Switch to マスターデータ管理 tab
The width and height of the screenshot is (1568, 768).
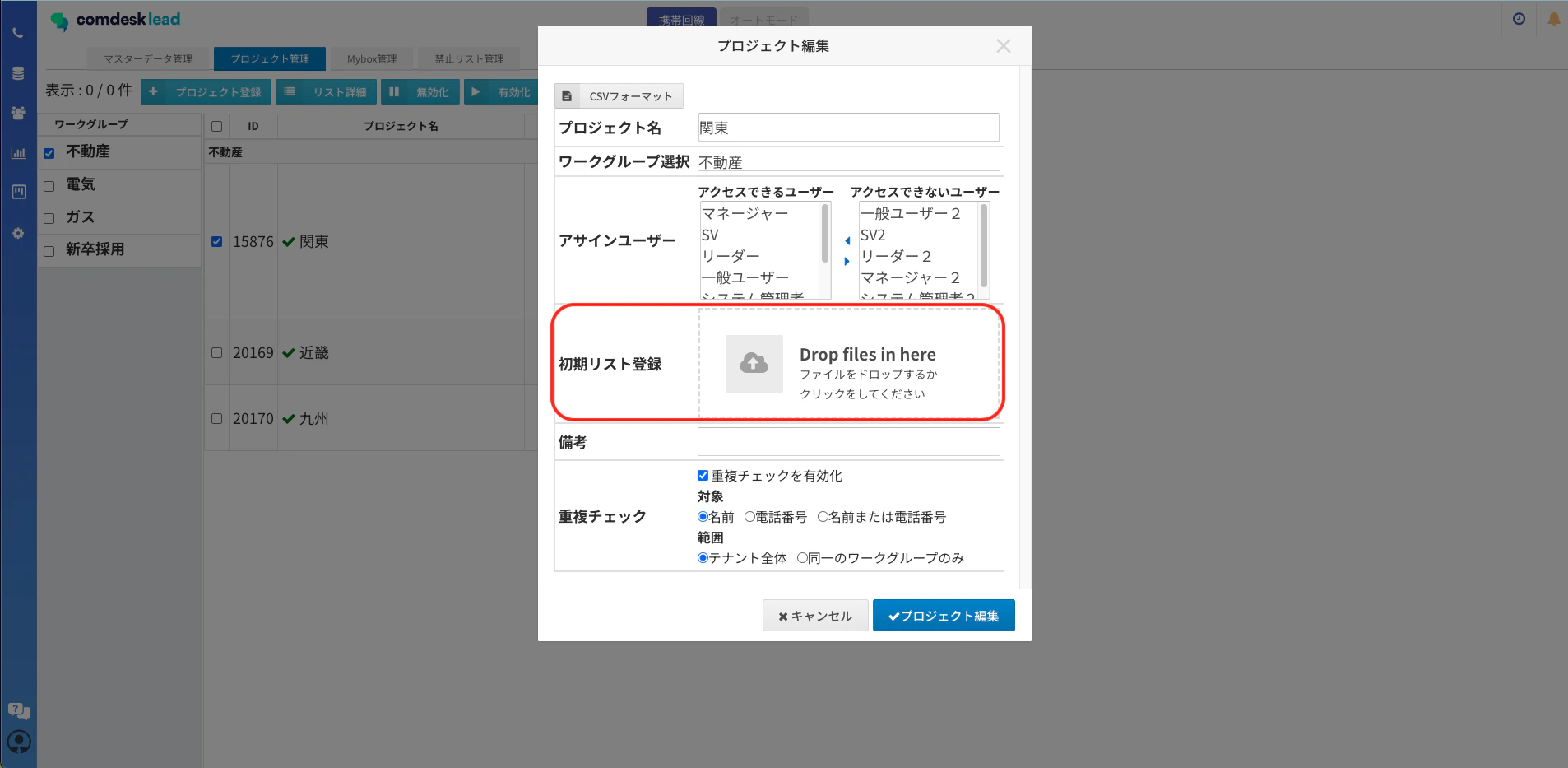click(148, 58)
